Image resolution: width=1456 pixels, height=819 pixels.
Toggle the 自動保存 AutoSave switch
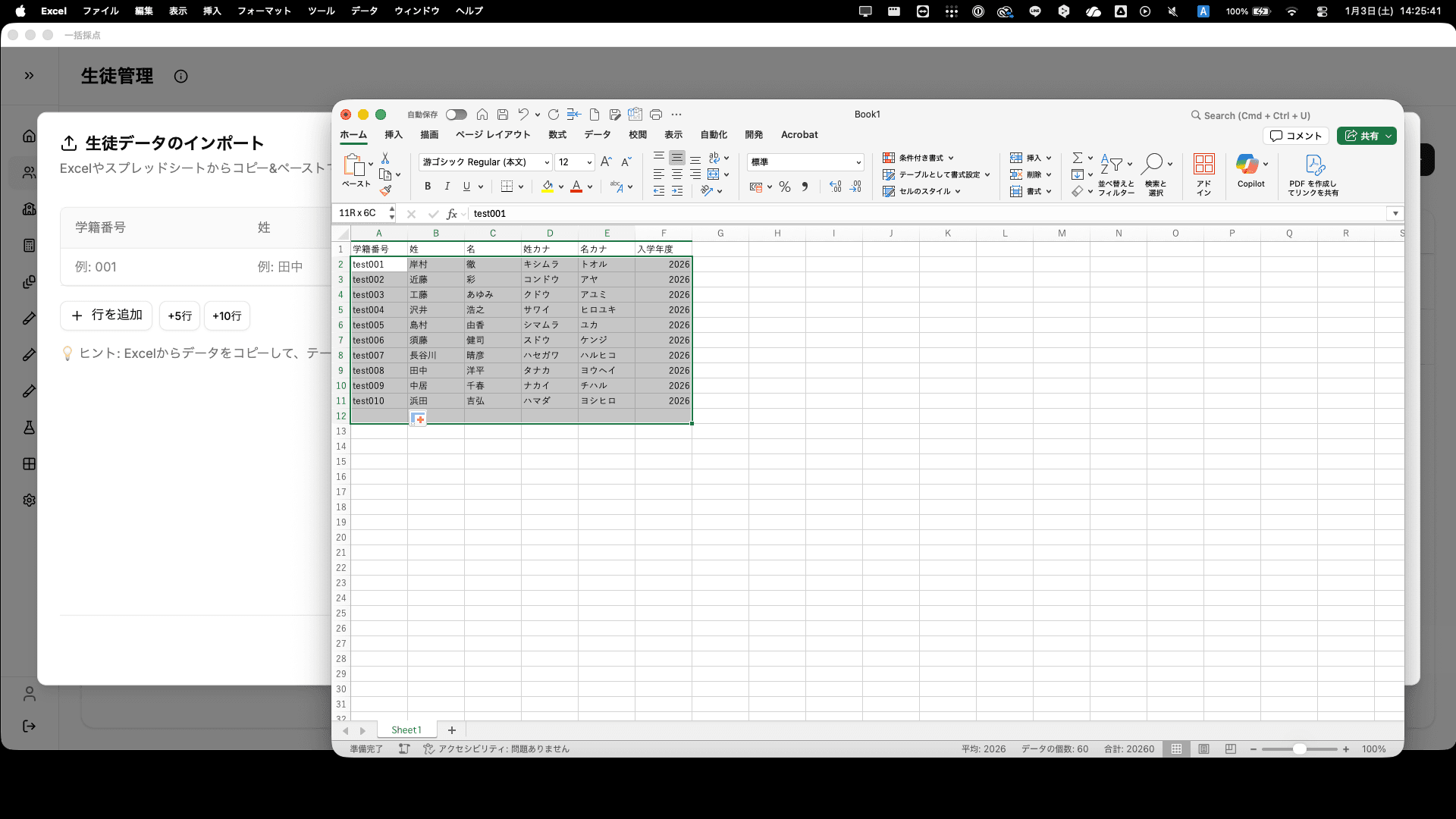pos(456,115)
